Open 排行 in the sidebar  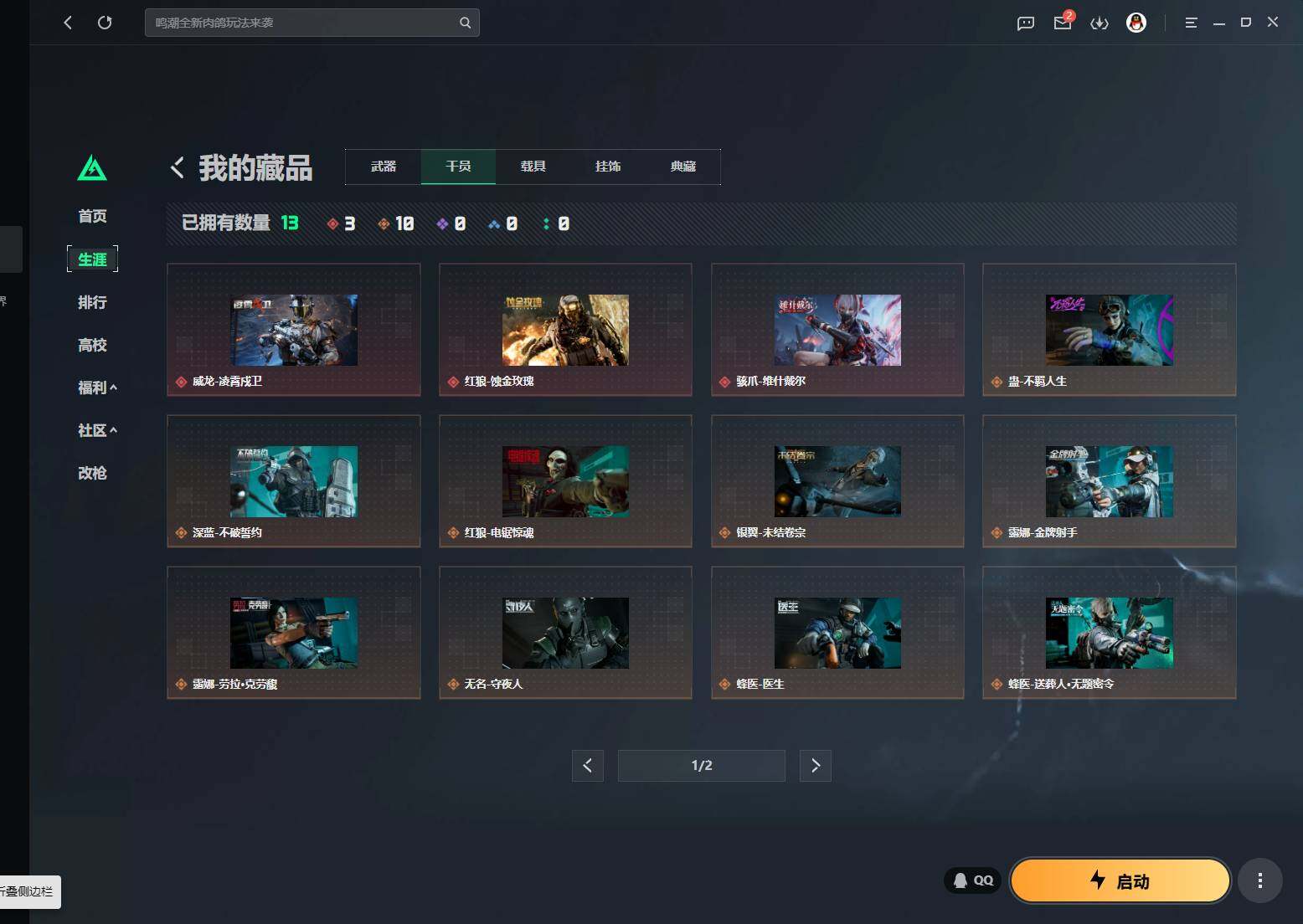[x=92, y=302]
